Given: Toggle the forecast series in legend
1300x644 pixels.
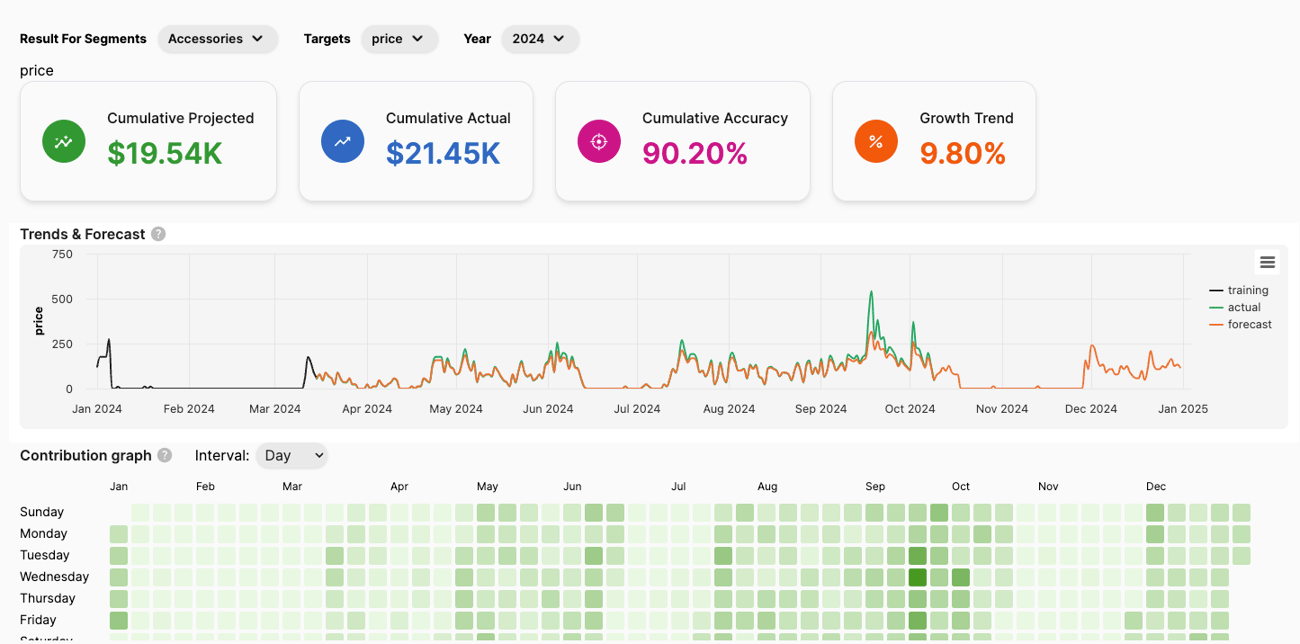Looking at the screenshot, I should pyautogui.click(x=1240, y=324).
